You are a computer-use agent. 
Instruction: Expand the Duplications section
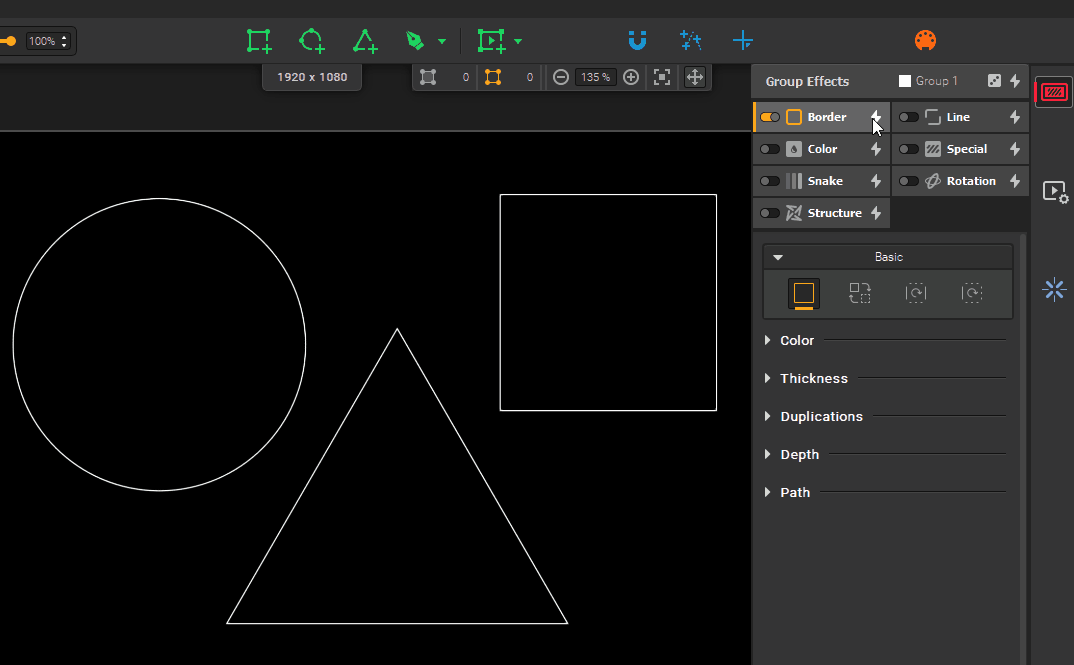pos(820,416)
